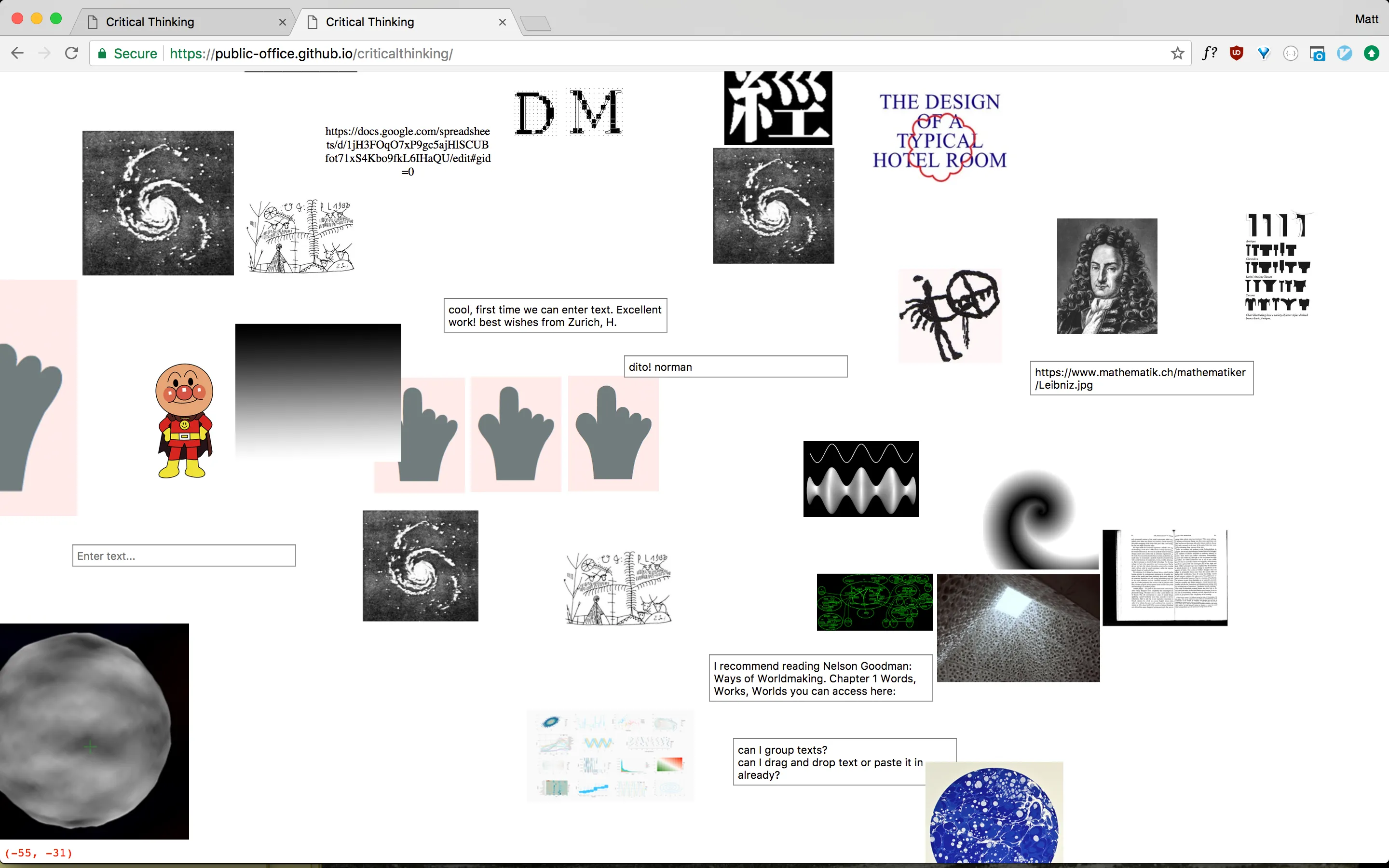
Task: Click the Matt profile button
Action: click(1366, 19)
